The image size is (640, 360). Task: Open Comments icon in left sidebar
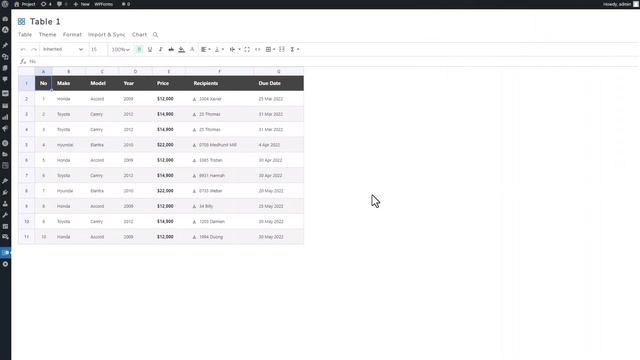click(5, 79)
